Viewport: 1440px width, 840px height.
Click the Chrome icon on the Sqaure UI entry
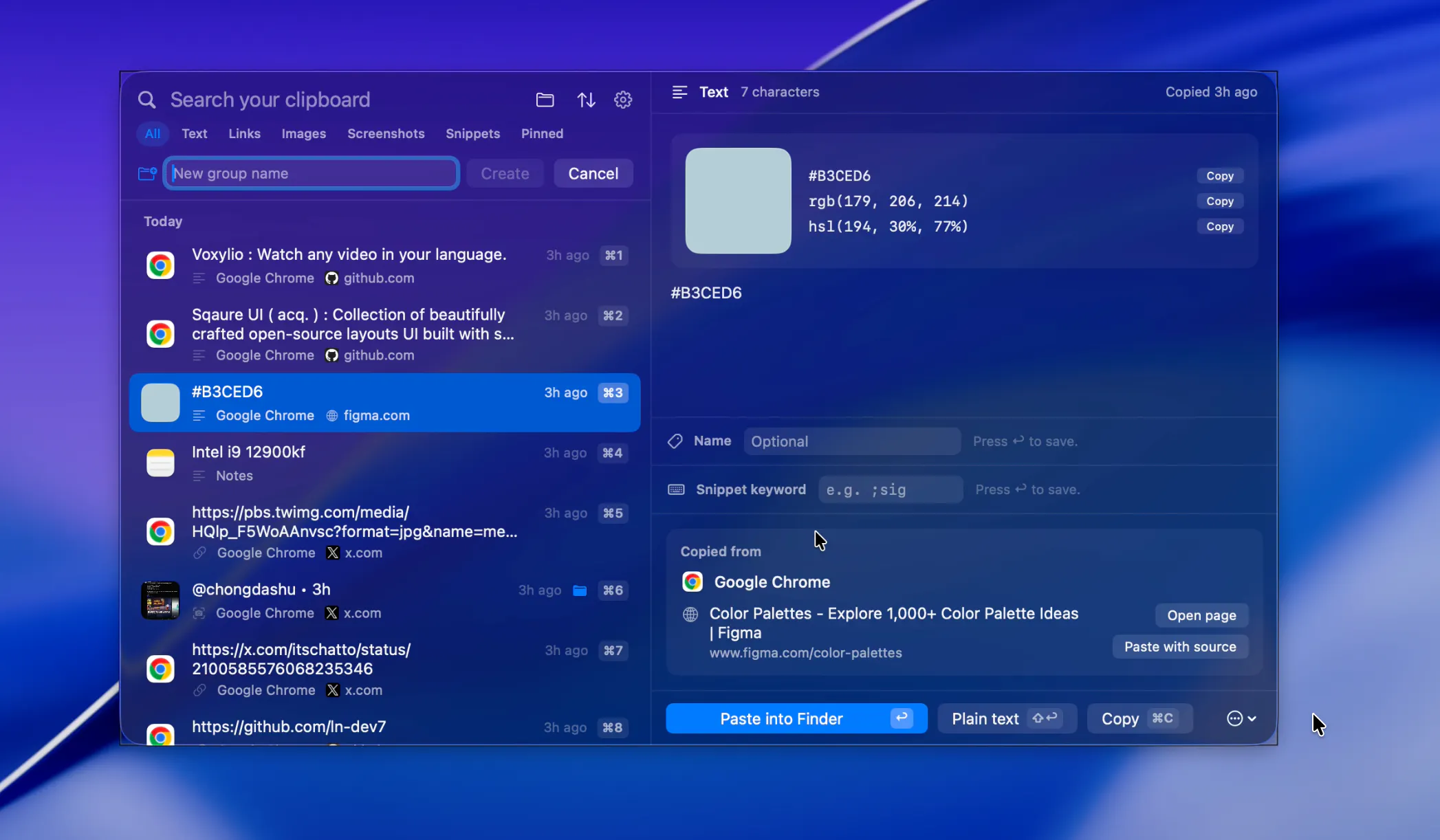pyautogui.click(x=160, y=334)
